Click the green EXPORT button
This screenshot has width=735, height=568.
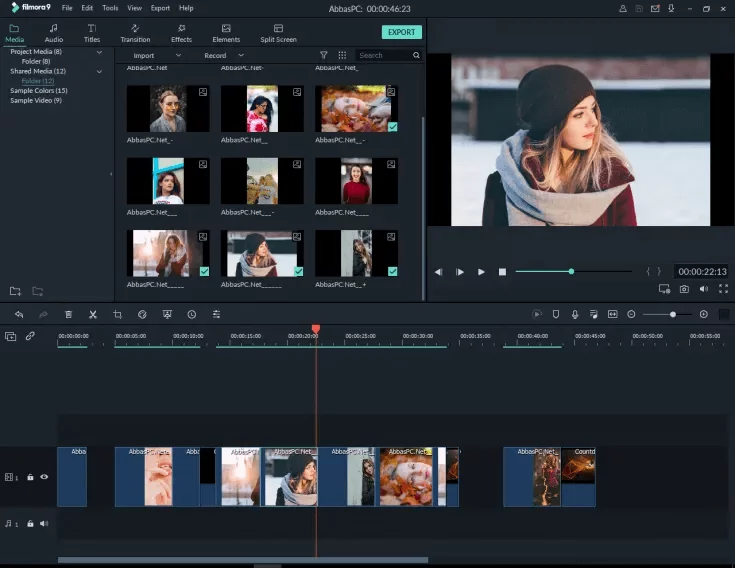[x=401, y=32]
